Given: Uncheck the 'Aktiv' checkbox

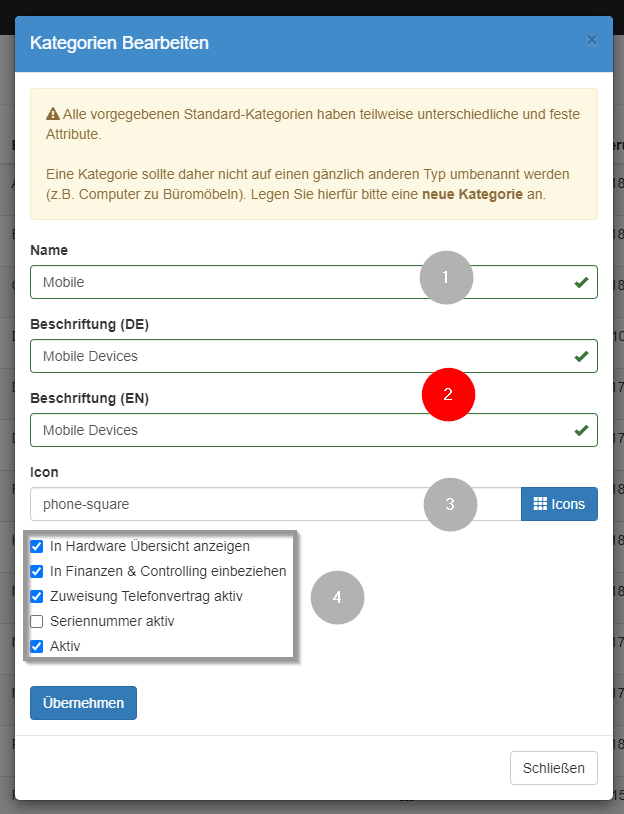Looking at the screenshot, I should [x=37, y=646].
